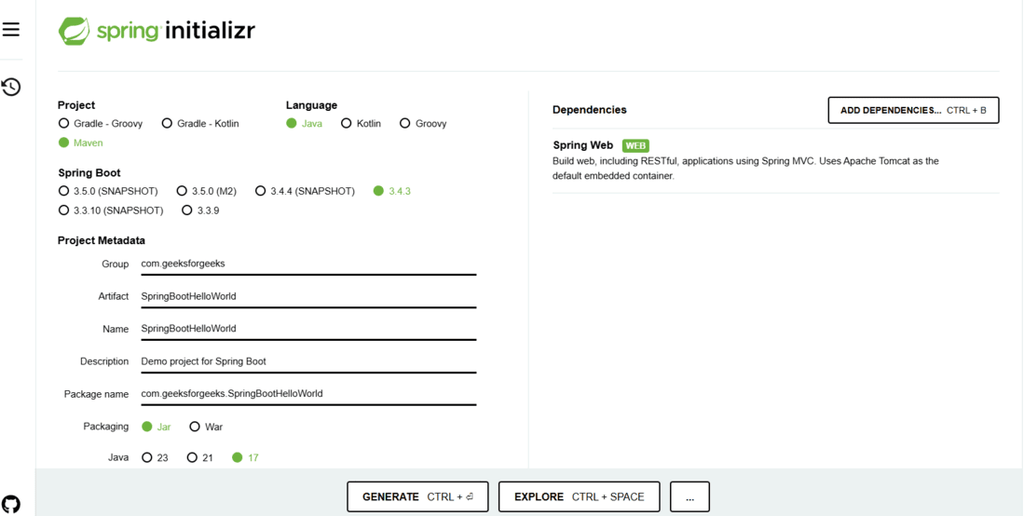Choose Java version 21
Viewport: 1024px width, 516px height.
coord(200,458)
